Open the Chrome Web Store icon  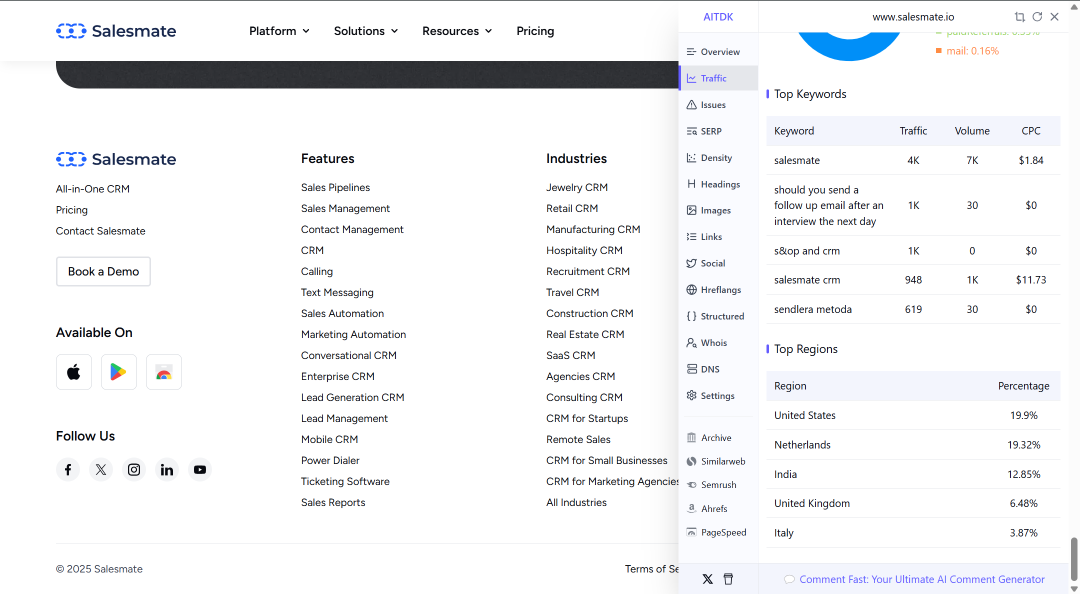click(x=164, y=372)
